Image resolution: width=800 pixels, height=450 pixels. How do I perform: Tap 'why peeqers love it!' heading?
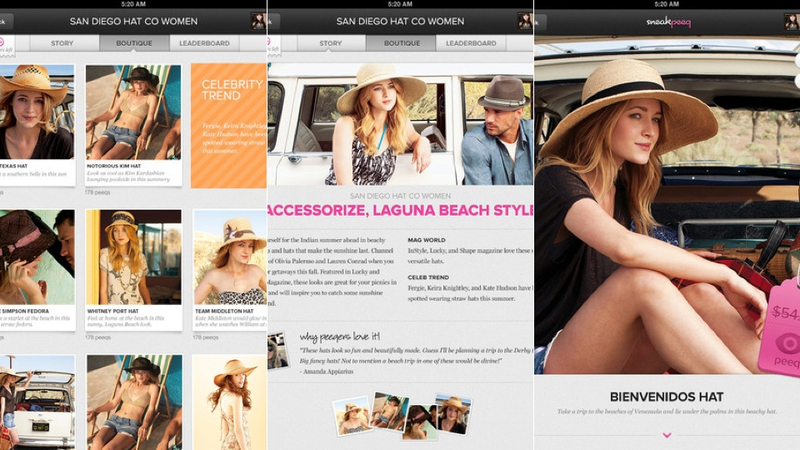(x=340, y=337)
